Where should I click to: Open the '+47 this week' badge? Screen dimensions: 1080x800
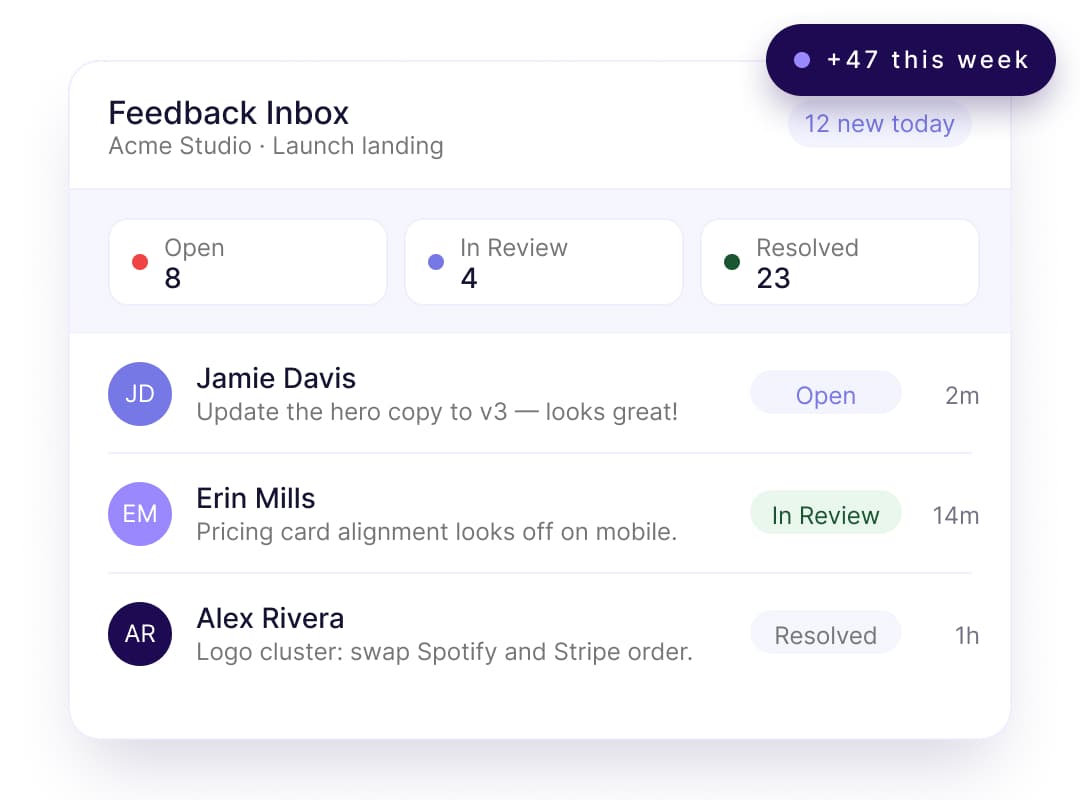tap(911, 60)
